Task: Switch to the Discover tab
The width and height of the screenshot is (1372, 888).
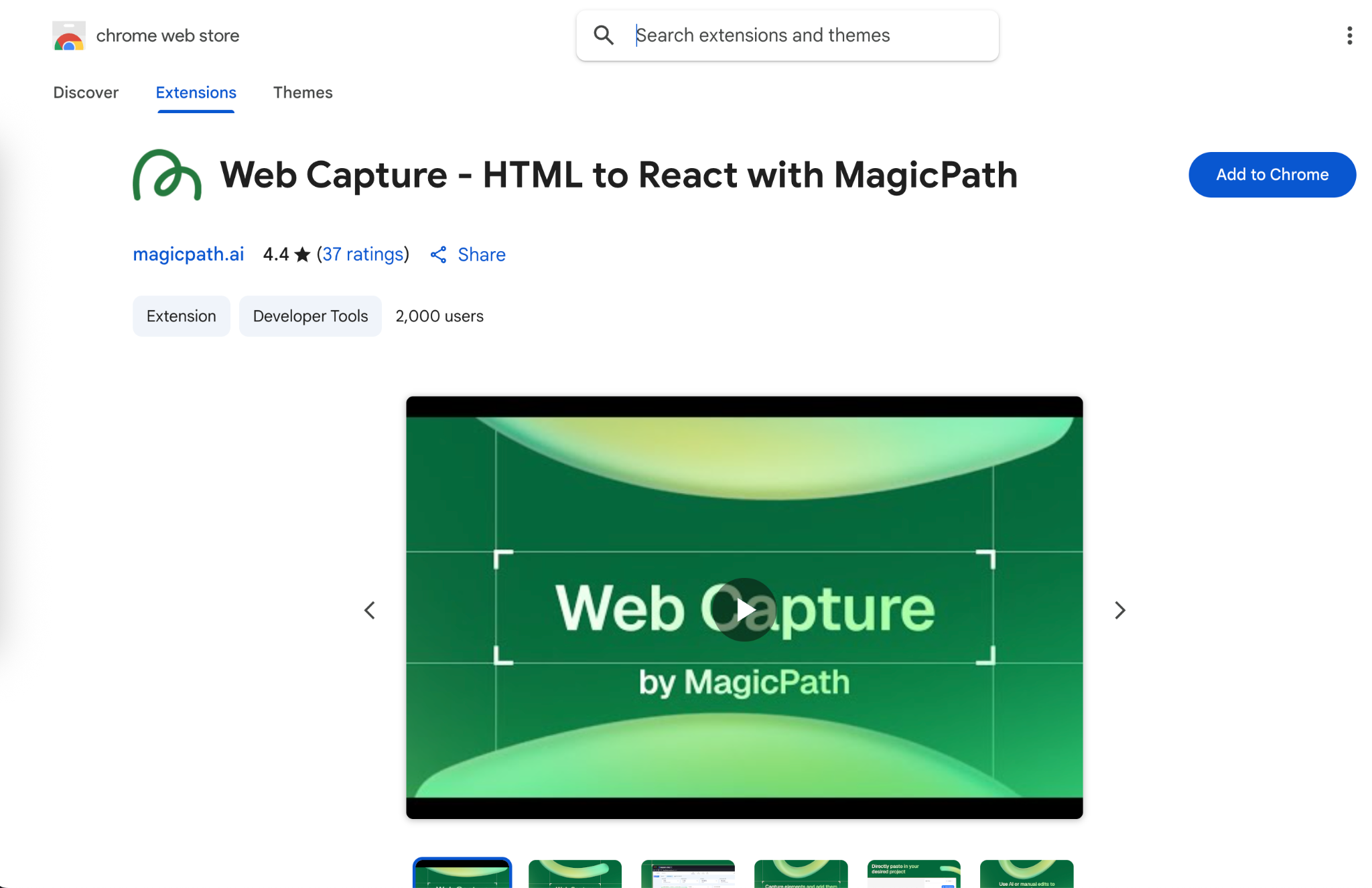Action: (86, 92)
